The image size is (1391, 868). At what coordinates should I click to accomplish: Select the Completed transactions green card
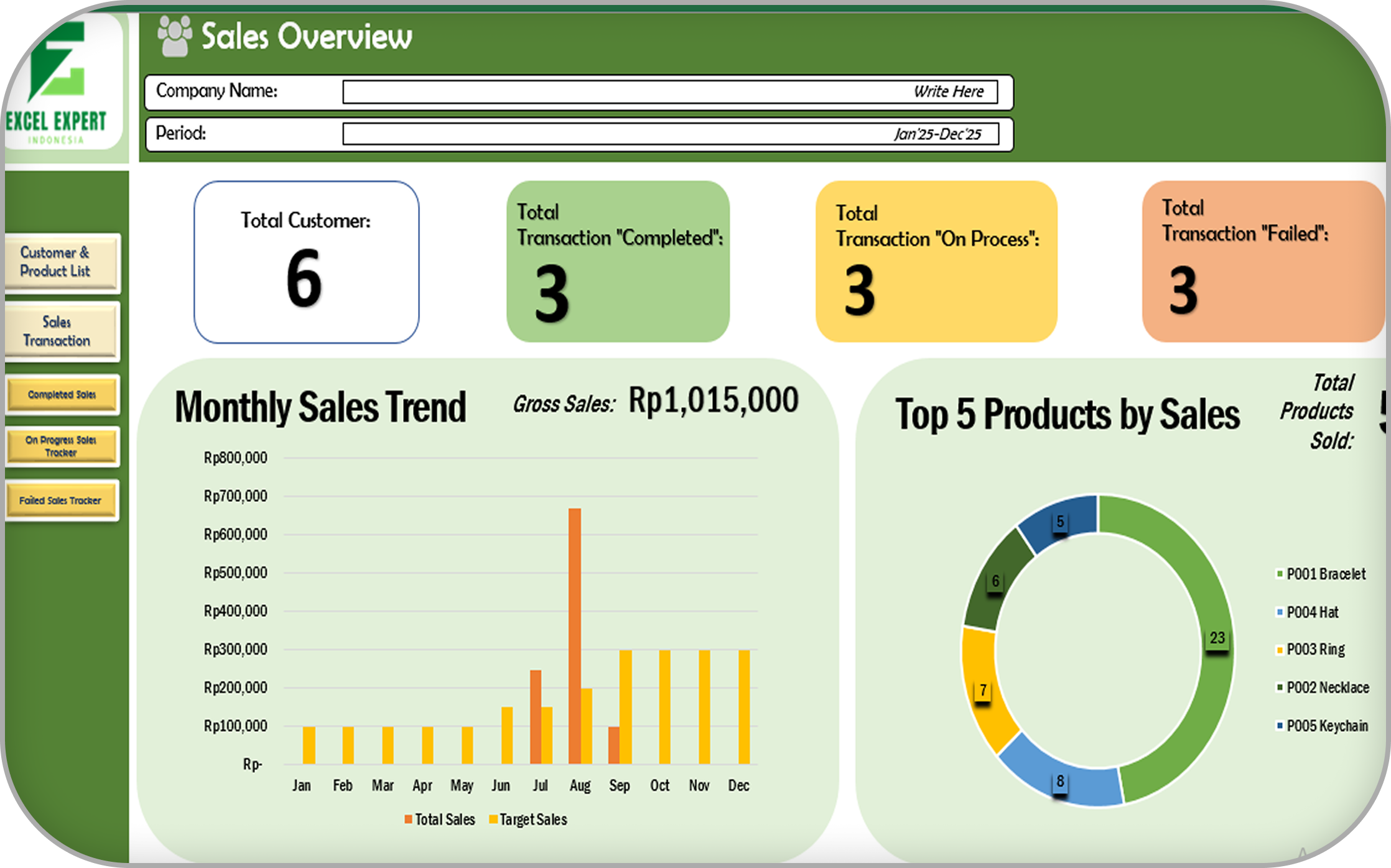point(618,262)
